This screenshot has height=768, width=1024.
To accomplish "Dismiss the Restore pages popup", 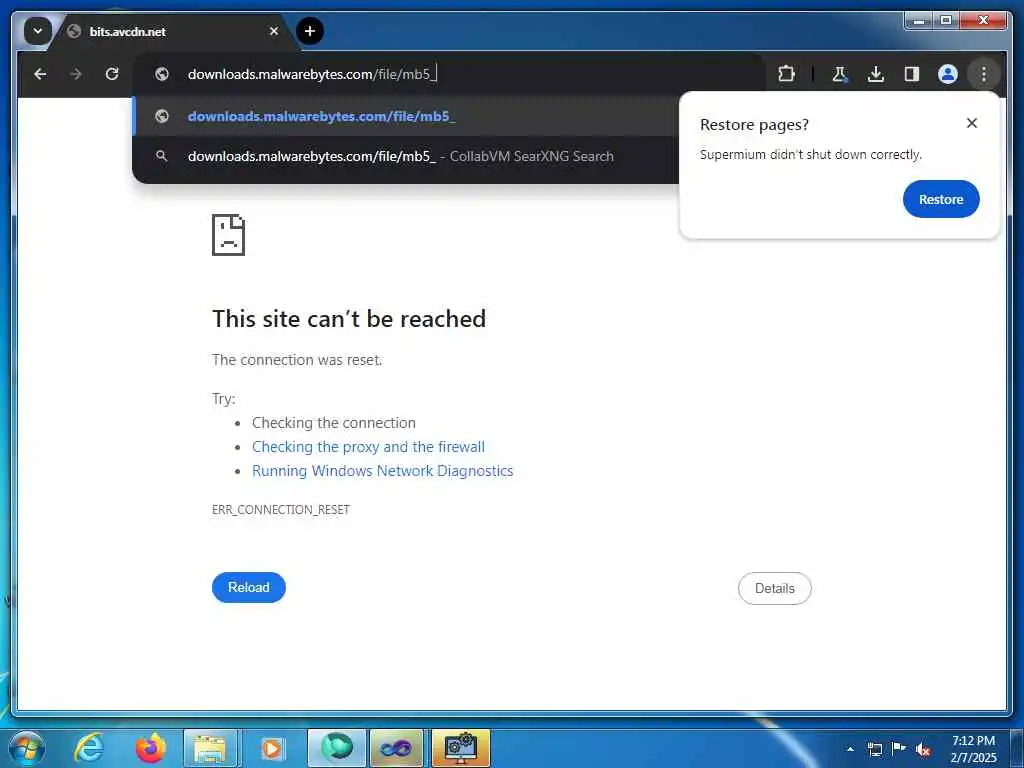I will [972, 123].
